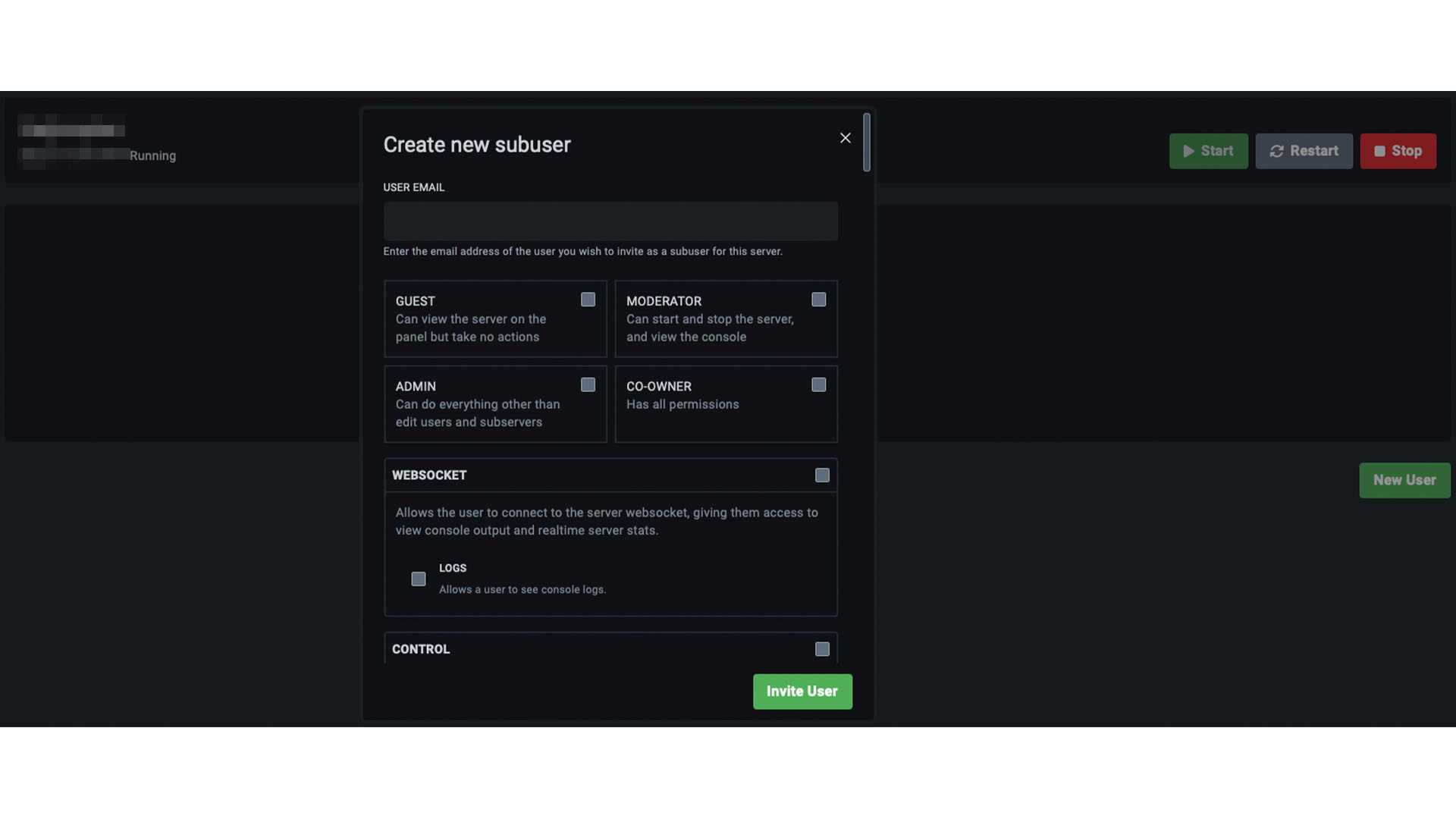Enable the WEBSOCKET permission toggle
The height and width of the screenshot is (819, 1456).
[822, 475]
